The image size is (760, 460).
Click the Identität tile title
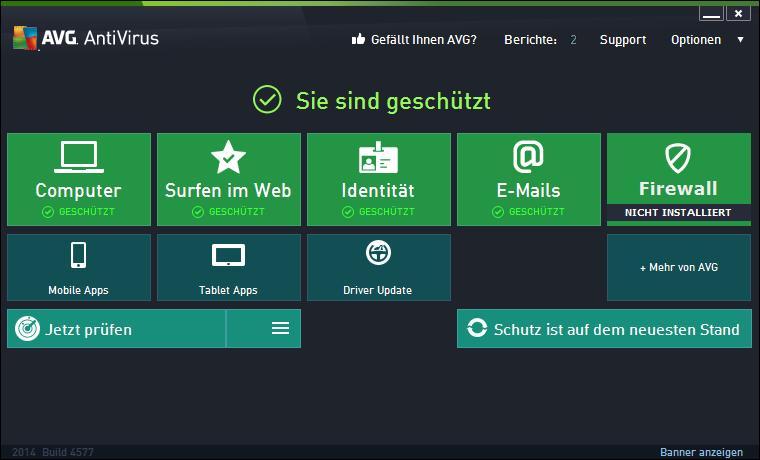[378, 190]
